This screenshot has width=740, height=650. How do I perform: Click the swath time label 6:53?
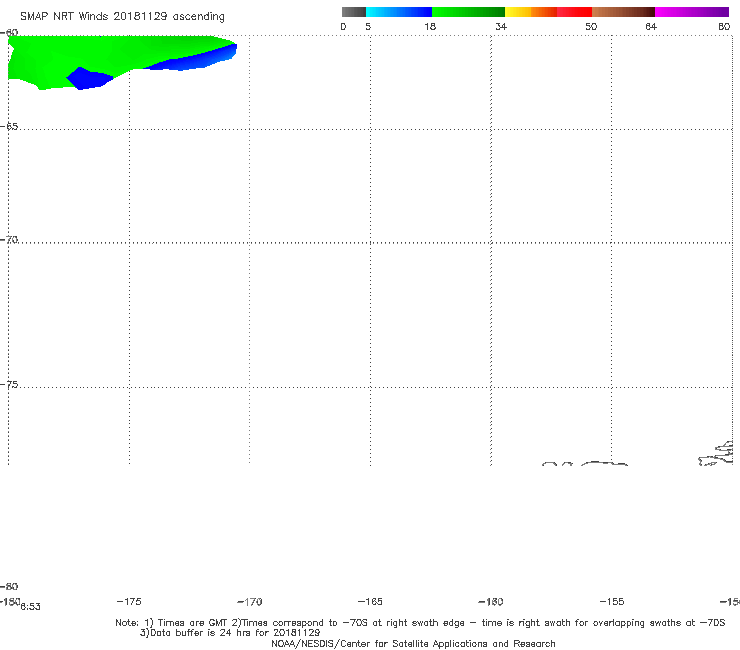30,607
